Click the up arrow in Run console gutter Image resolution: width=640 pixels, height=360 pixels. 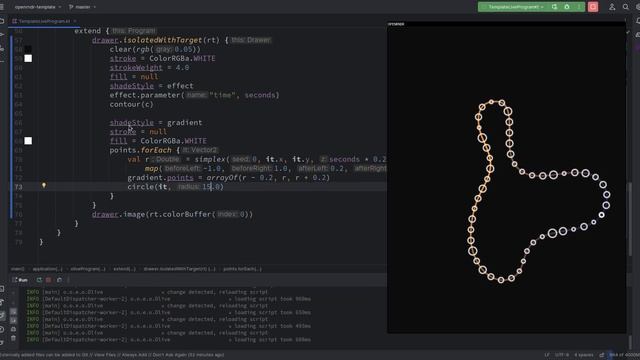[x=13, y=293]
